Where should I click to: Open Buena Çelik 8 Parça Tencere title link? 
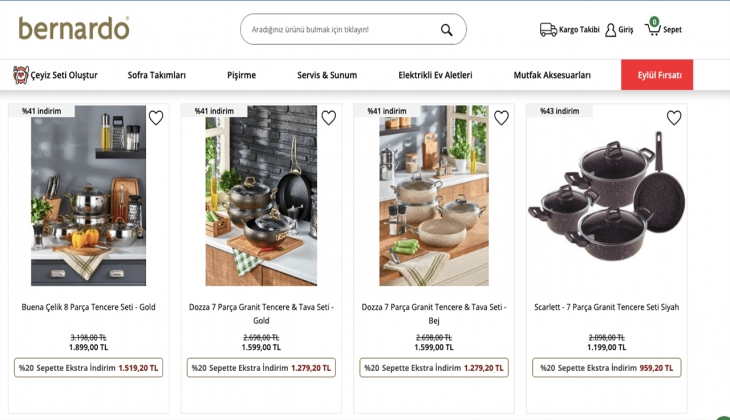pyautogui.click(x=88, y=307)
